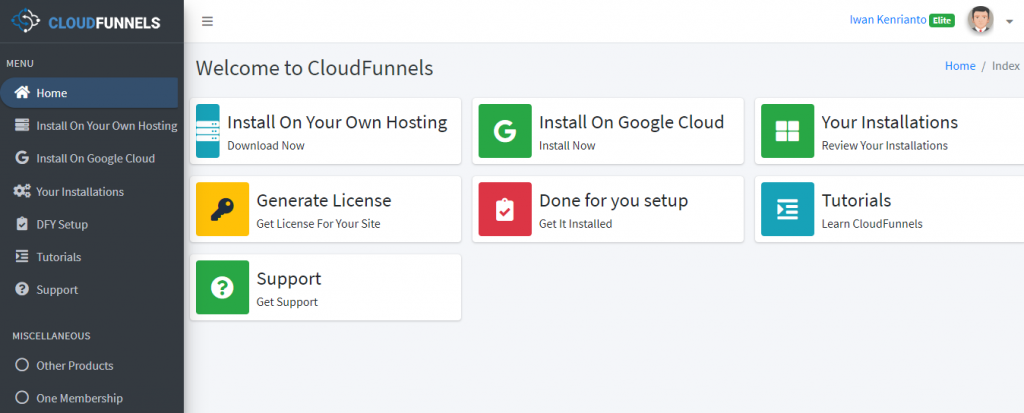Click the teal Tutorials list icon
Image resolution: width=1024 pixels, height=413 pixels.
click(788, 209)
